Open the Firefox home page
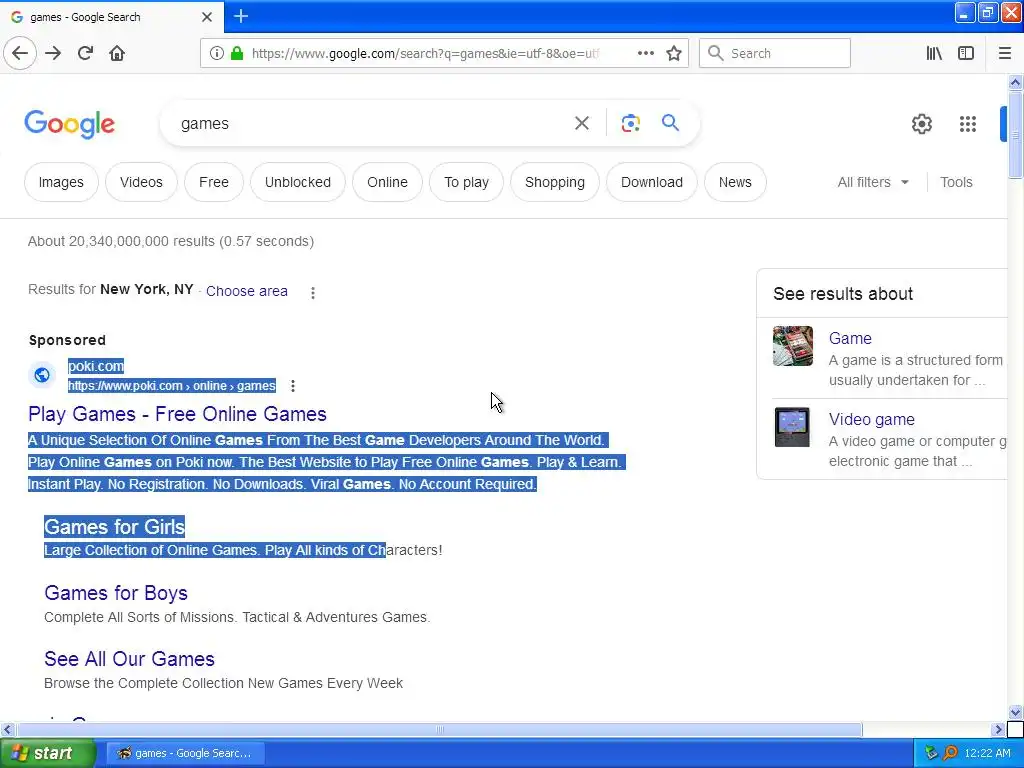 coord(117,53)
